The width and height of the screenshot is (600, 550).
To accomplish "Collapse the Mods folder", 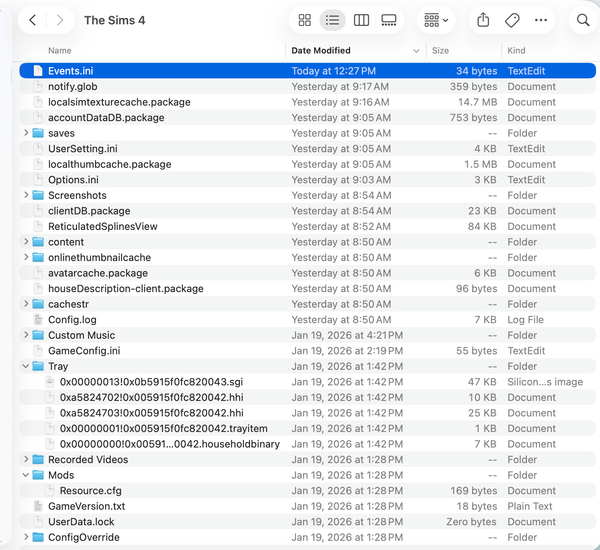I will (x=26, y=476).
